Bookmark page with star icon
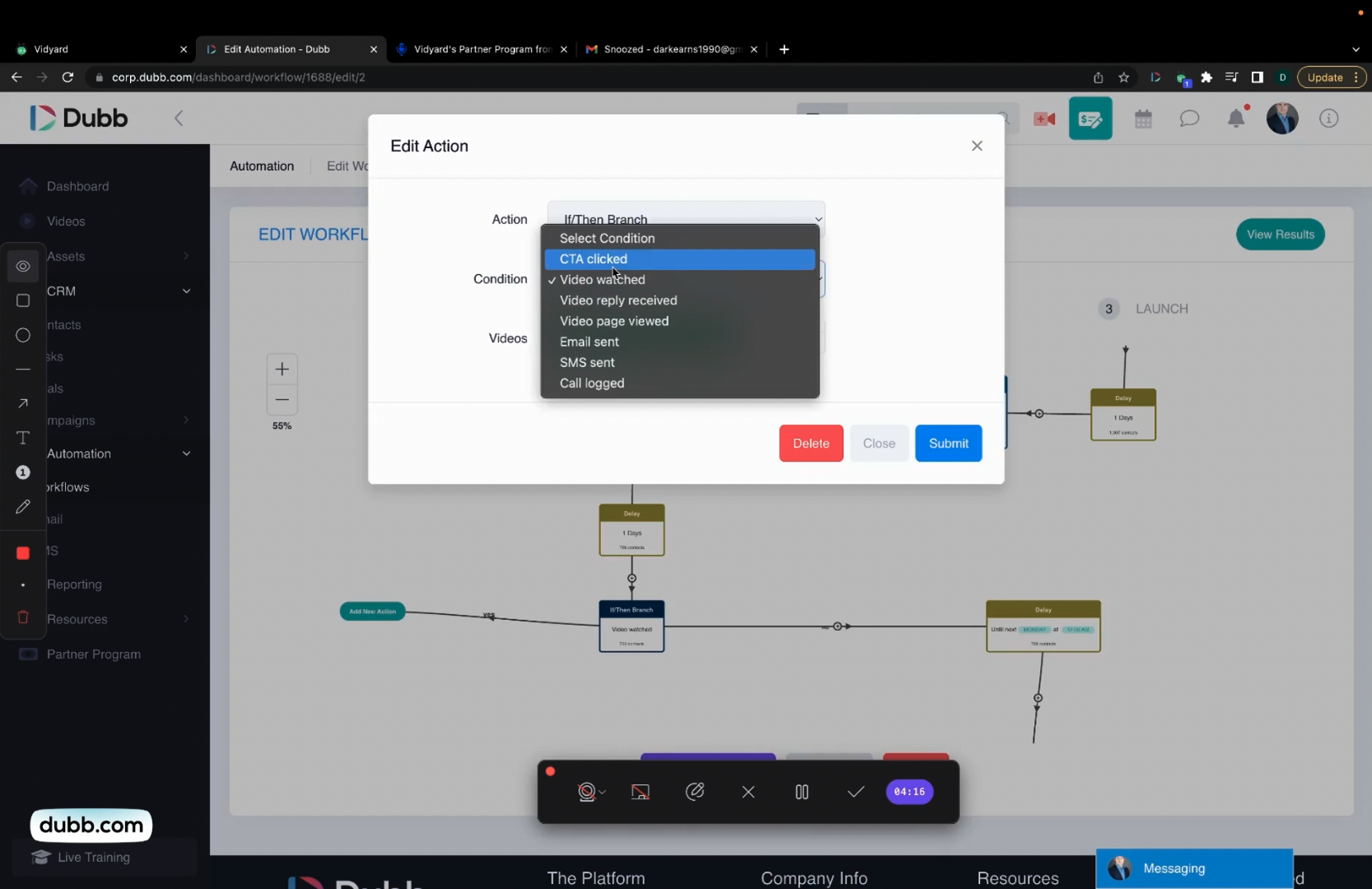1372x889 pixels. pyautogui.click(x=1123, y=77)
